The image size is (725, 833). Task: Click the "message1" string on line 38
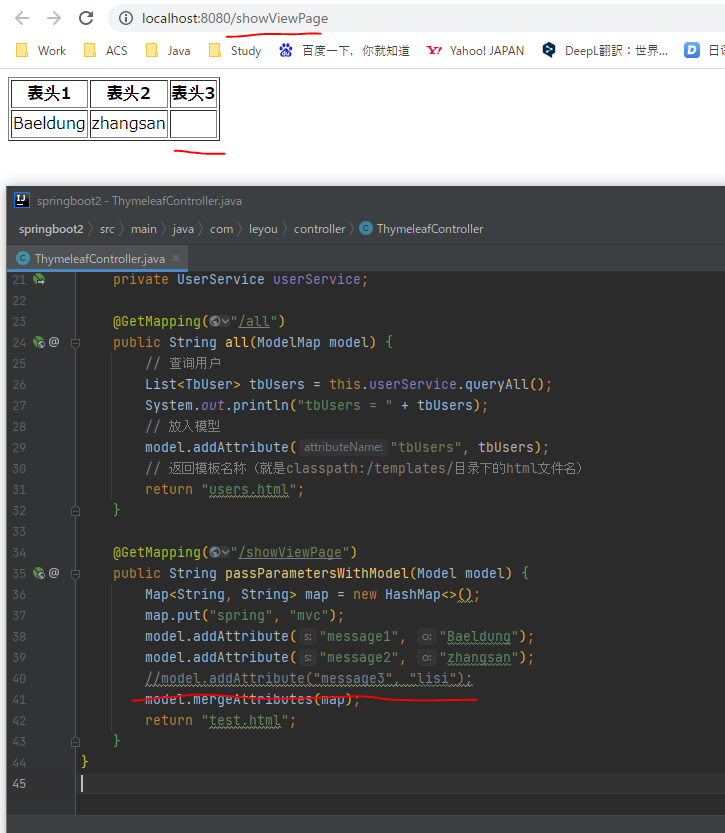coord(359,636)
